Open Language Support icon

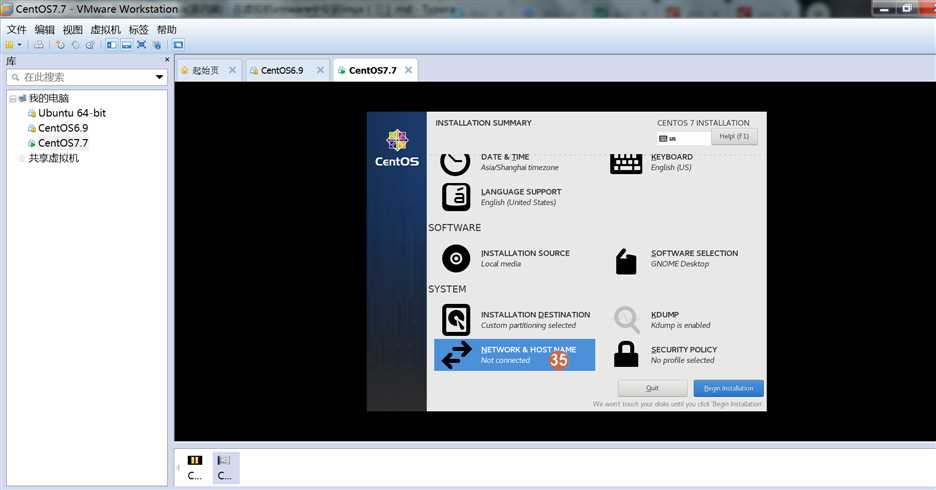pos(456,197)
